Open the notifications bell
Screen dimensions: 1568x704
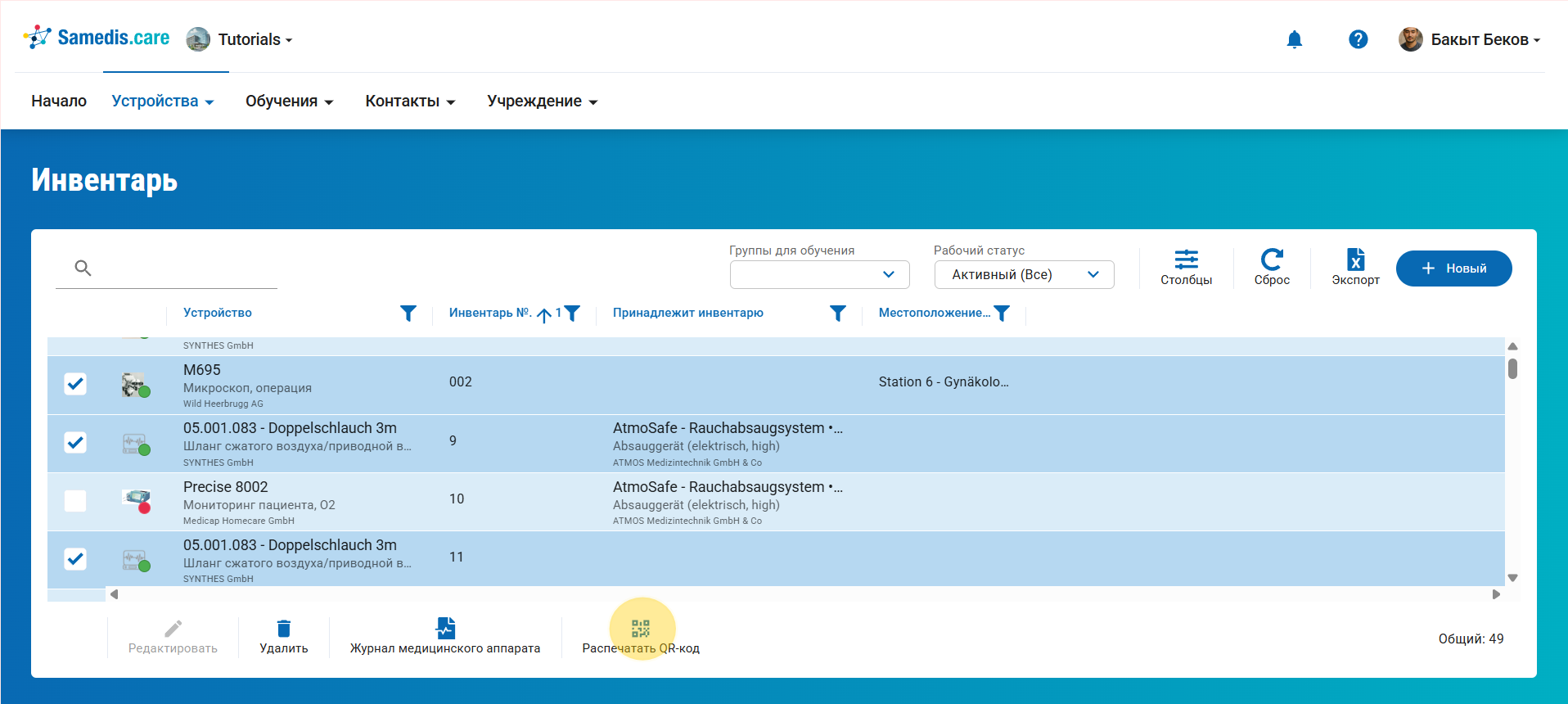(1294, 39)
